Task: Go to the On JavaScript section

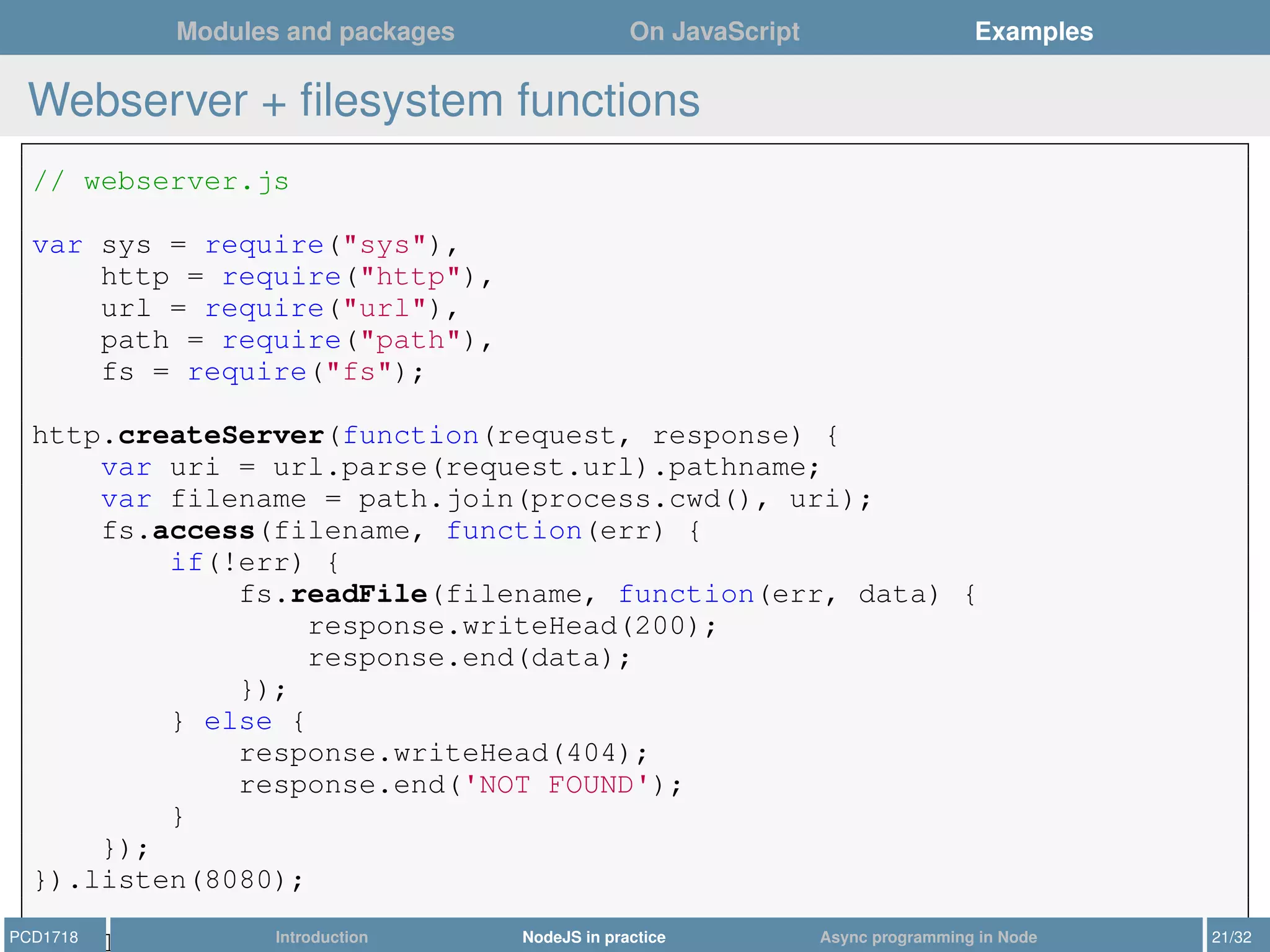Action: pyautogui.click(x=714, y=32)
